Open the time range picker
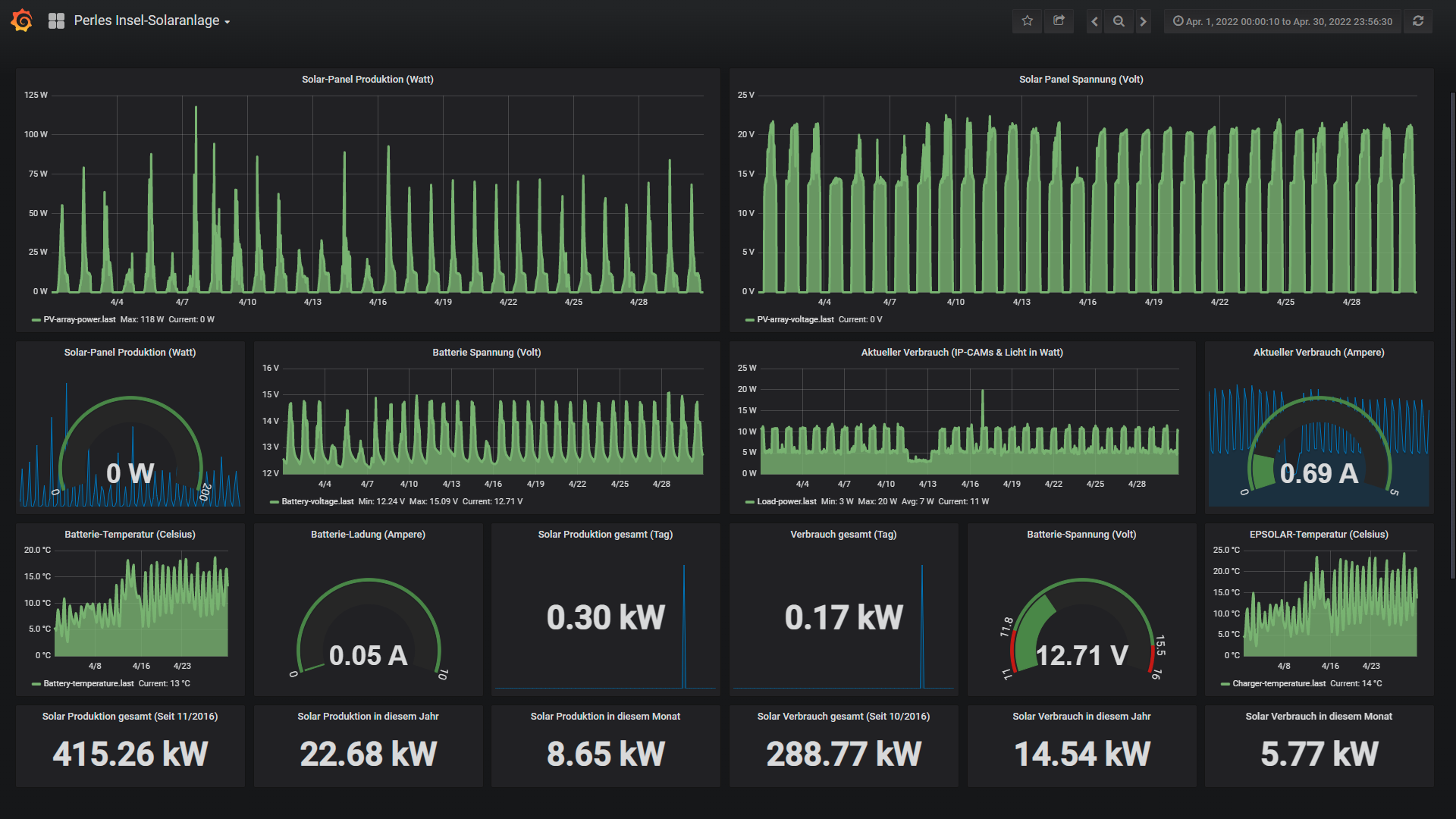The image size is (1456, 819). point(1282,21)
